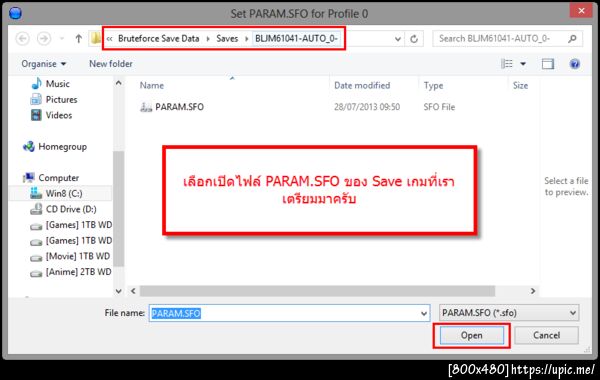The image size is (600, 380).
Task: Close the Set PARAM.SFO dialog
Action: coord(581,11)
